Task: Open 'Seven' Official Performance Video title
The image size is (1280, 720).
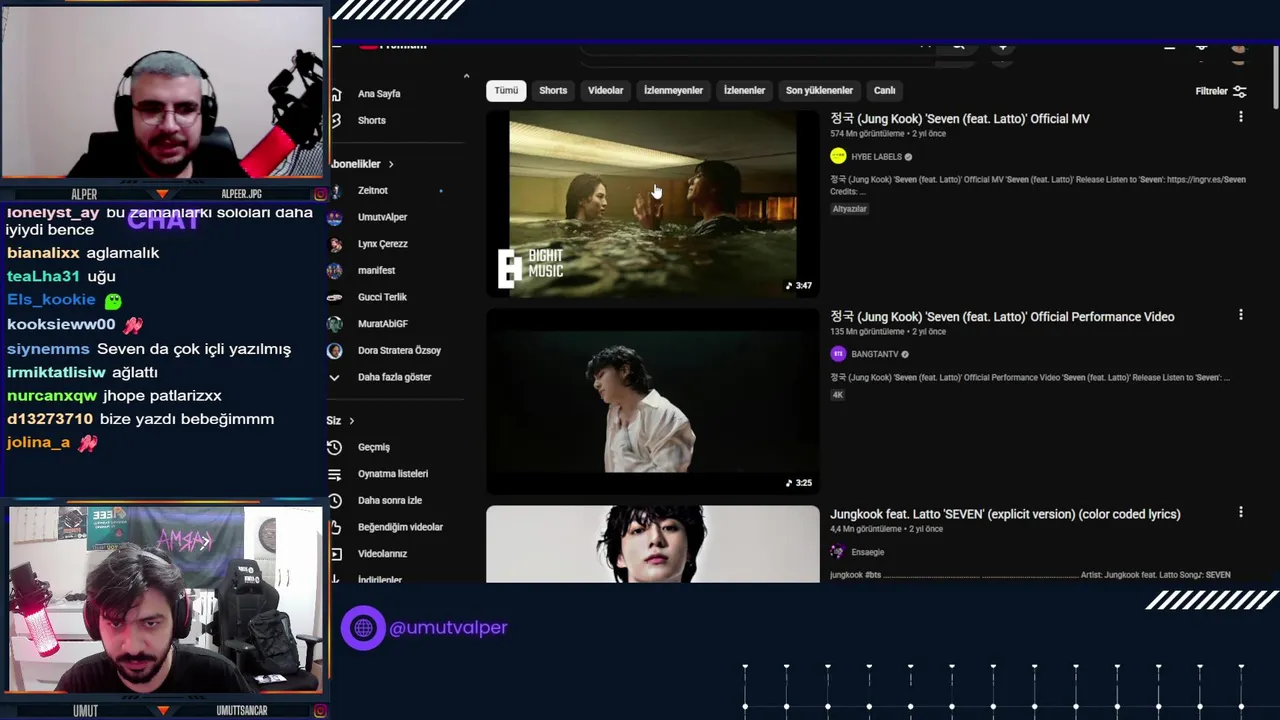Action: 1002,317
